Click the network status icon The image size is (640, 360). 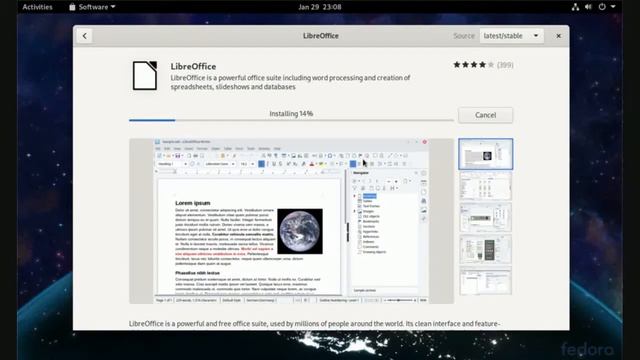click(575, 7)
